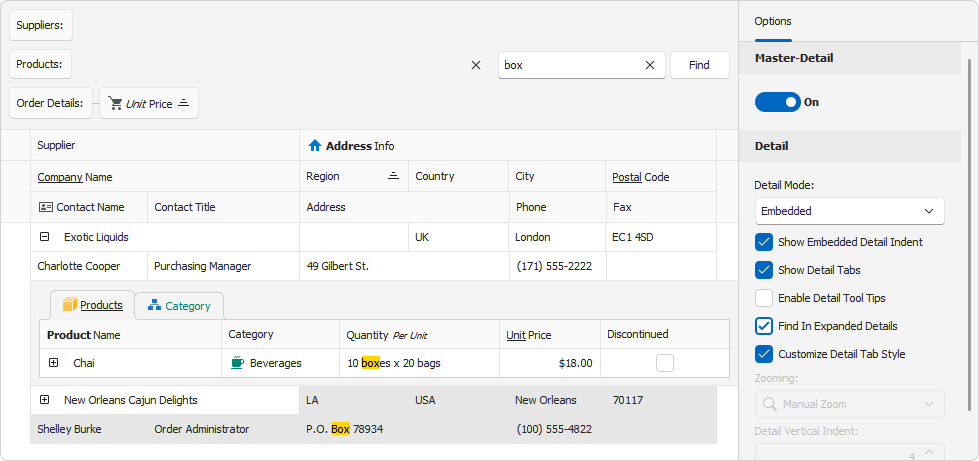
Task: Toggle the Chai Discontinued checkbox
Action: click(665, 363)
